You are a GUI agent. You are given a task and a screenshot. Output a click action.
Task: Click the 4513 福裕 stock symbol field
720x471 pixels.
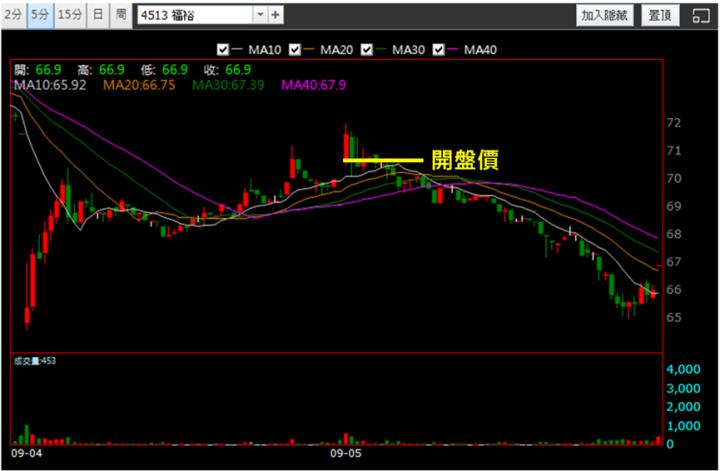[x=195, y=15]
